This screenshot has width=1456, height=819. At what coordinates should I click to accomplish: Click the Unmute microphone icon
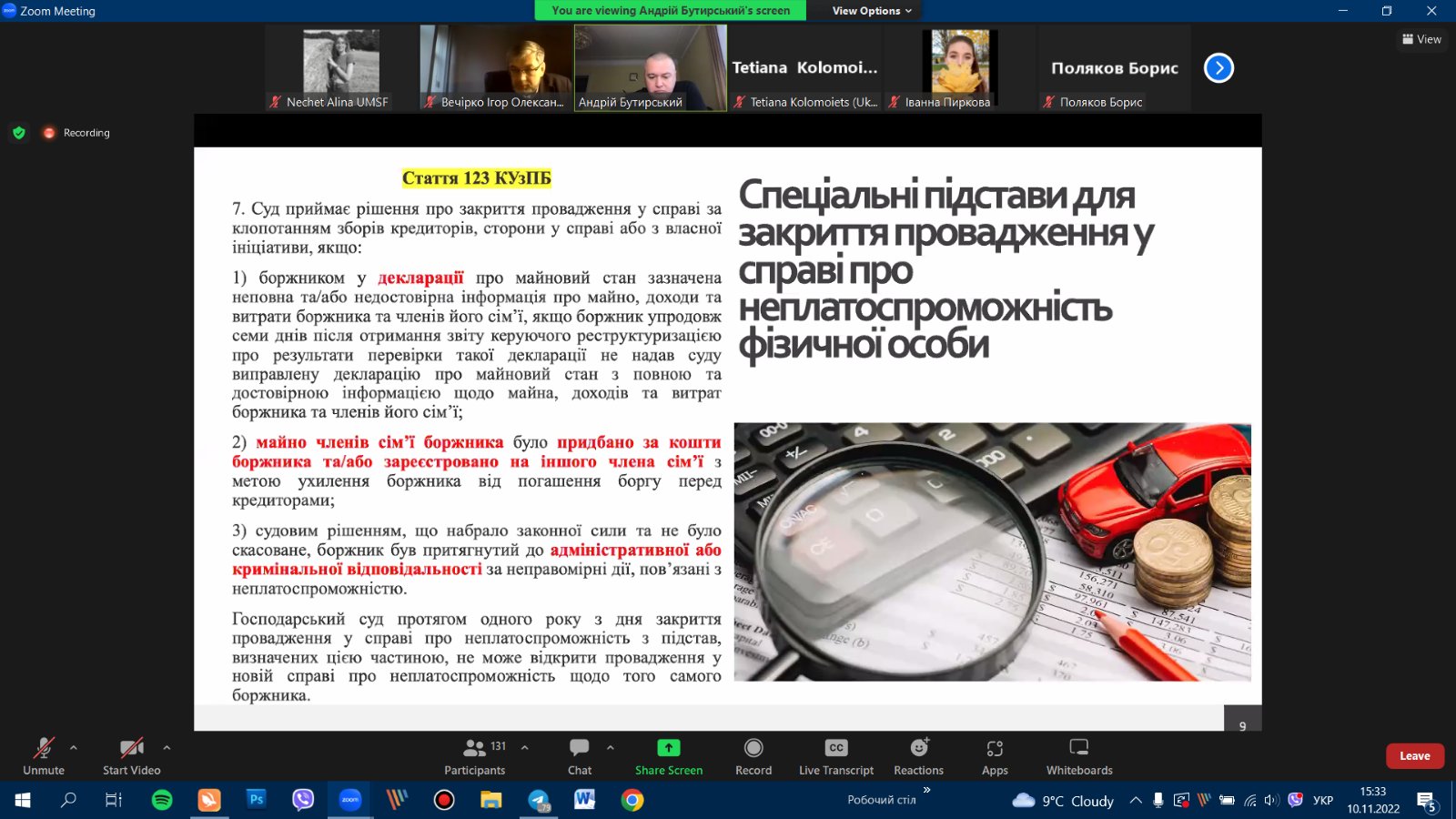(43, 748)
